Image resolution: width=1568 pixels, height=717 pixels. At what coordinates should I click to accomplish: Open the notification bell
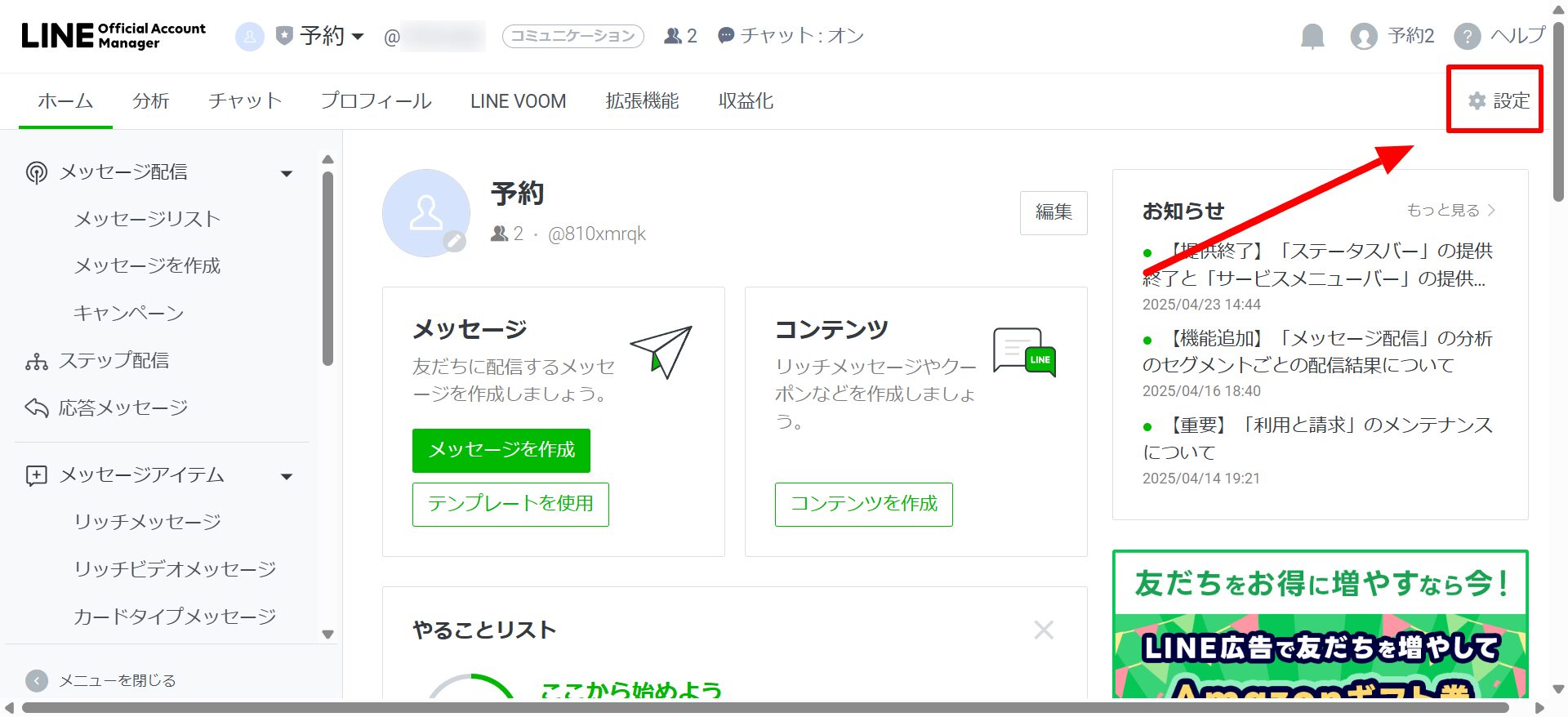[1312, 36]
